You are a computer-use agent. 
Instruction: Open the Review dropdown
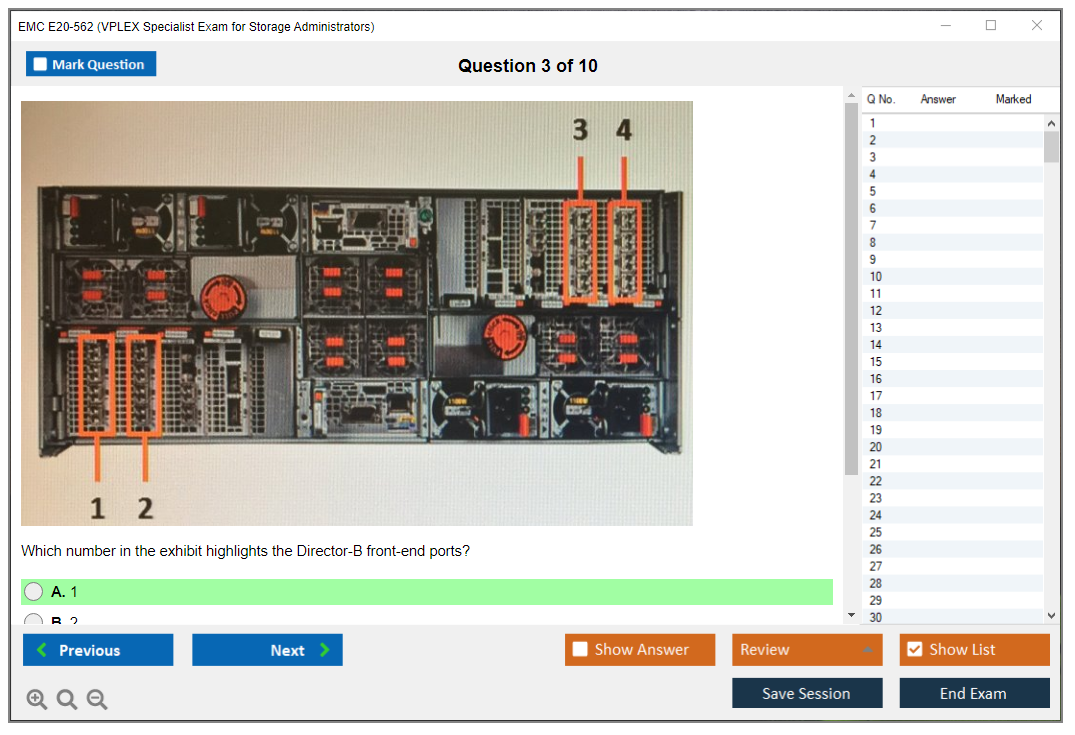pyautogui.click(x=806, y=650)
